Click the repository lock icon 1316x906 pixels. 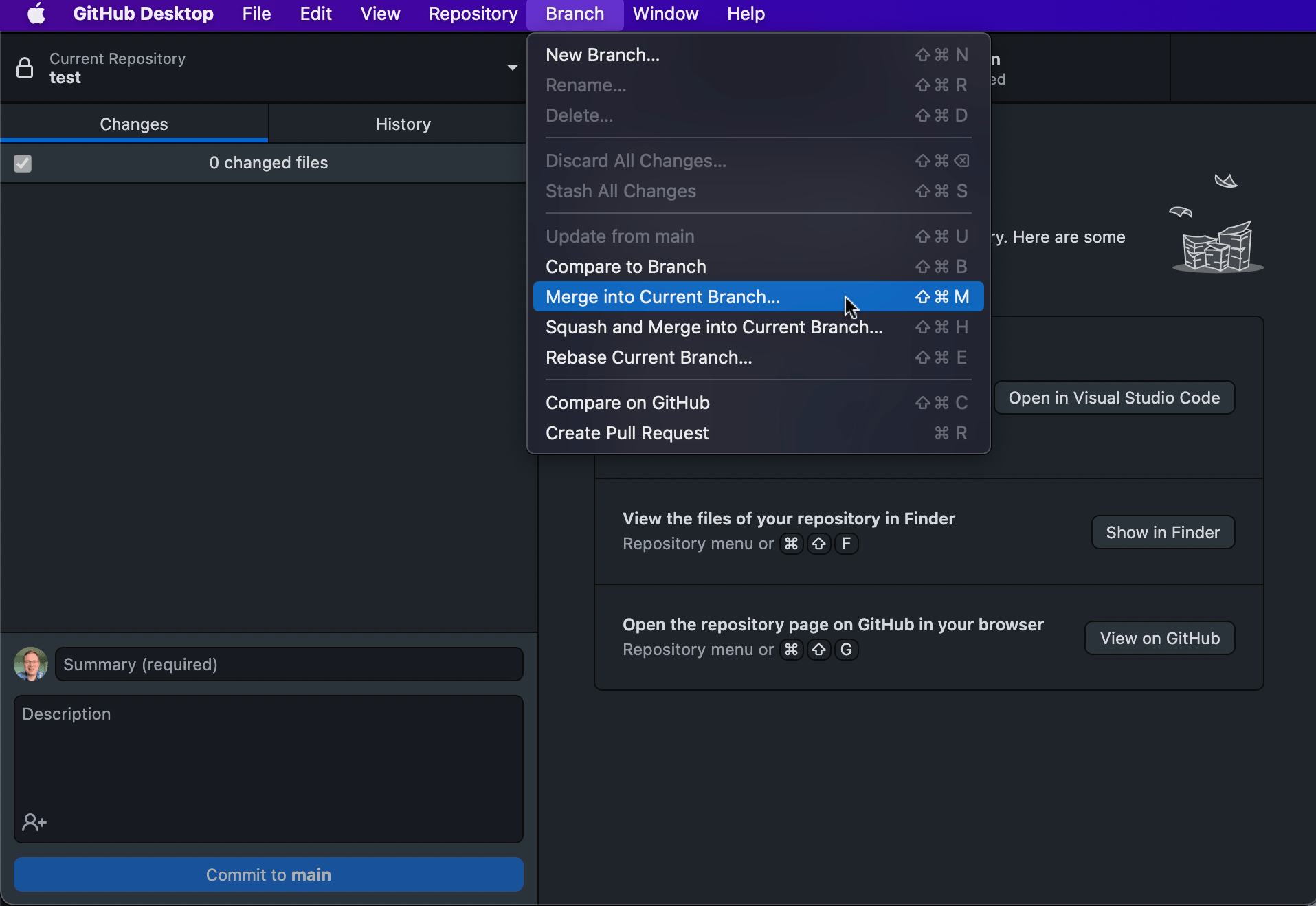(25, 67)
